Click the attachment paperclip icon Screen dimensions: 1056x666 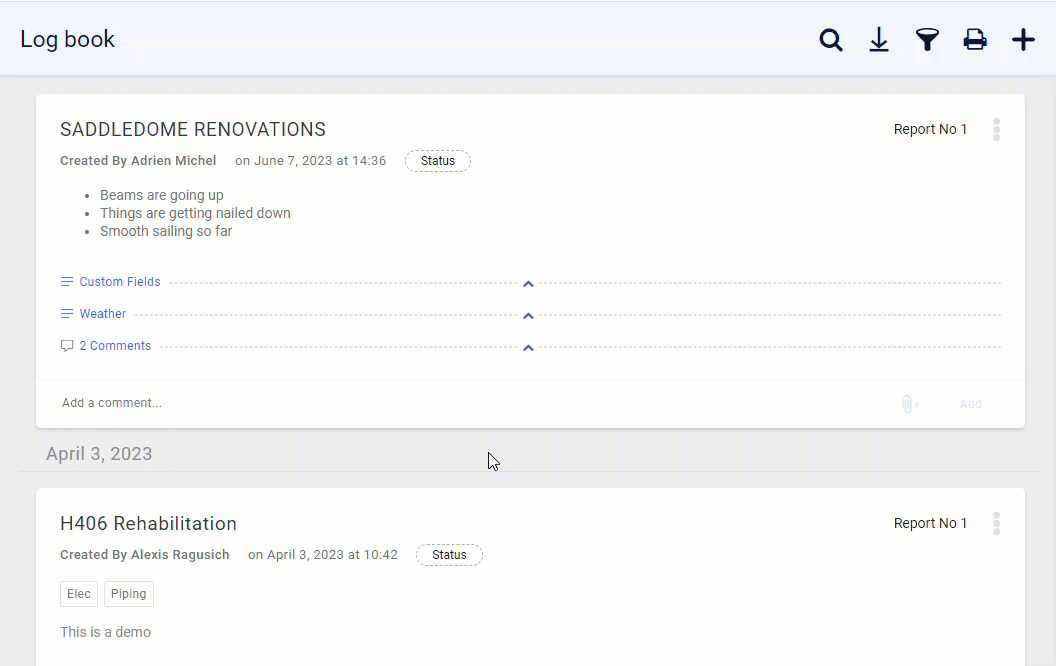pyautogui.click(x=909, y=404)
